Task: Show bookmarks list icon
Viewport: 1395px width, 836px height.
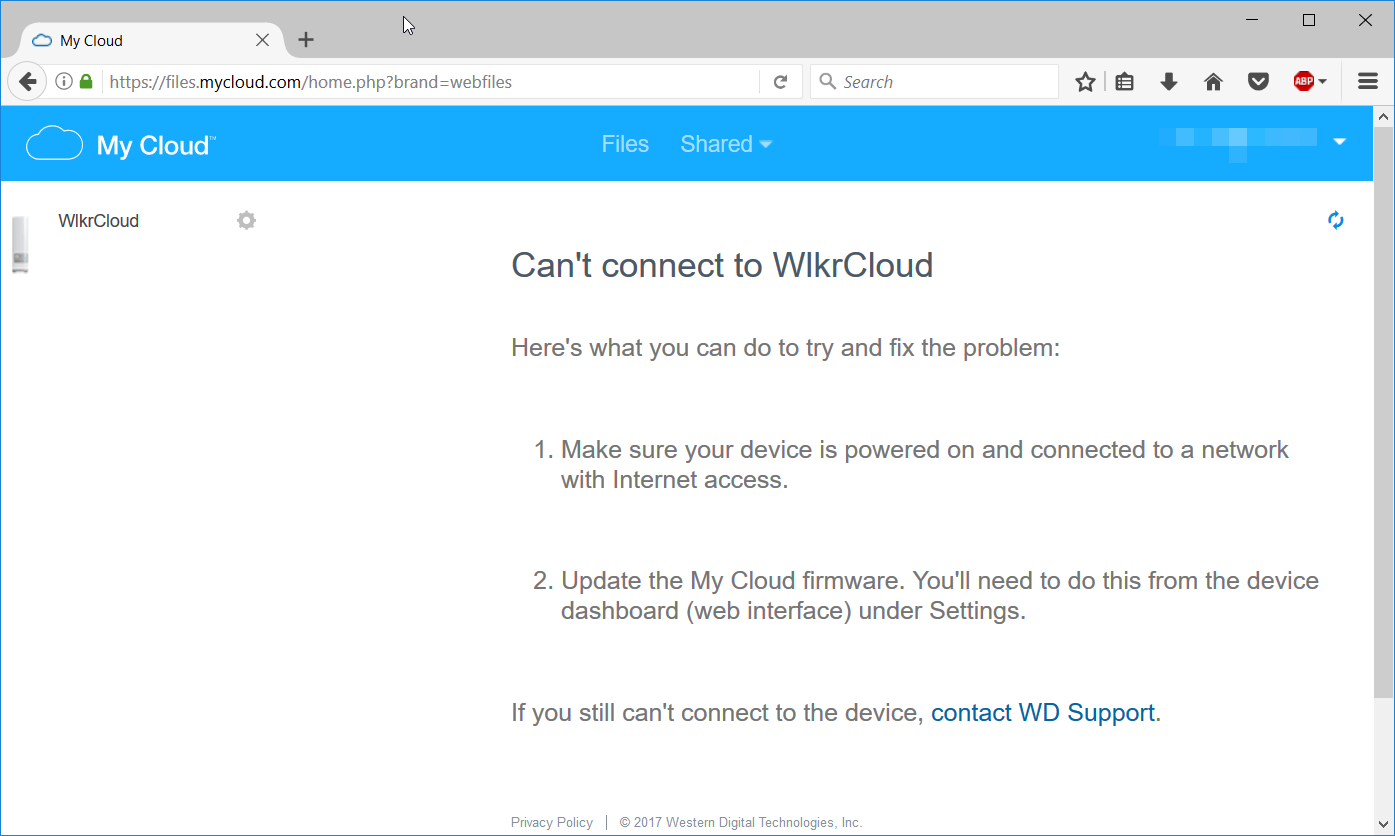Action: pos(1125,82)
